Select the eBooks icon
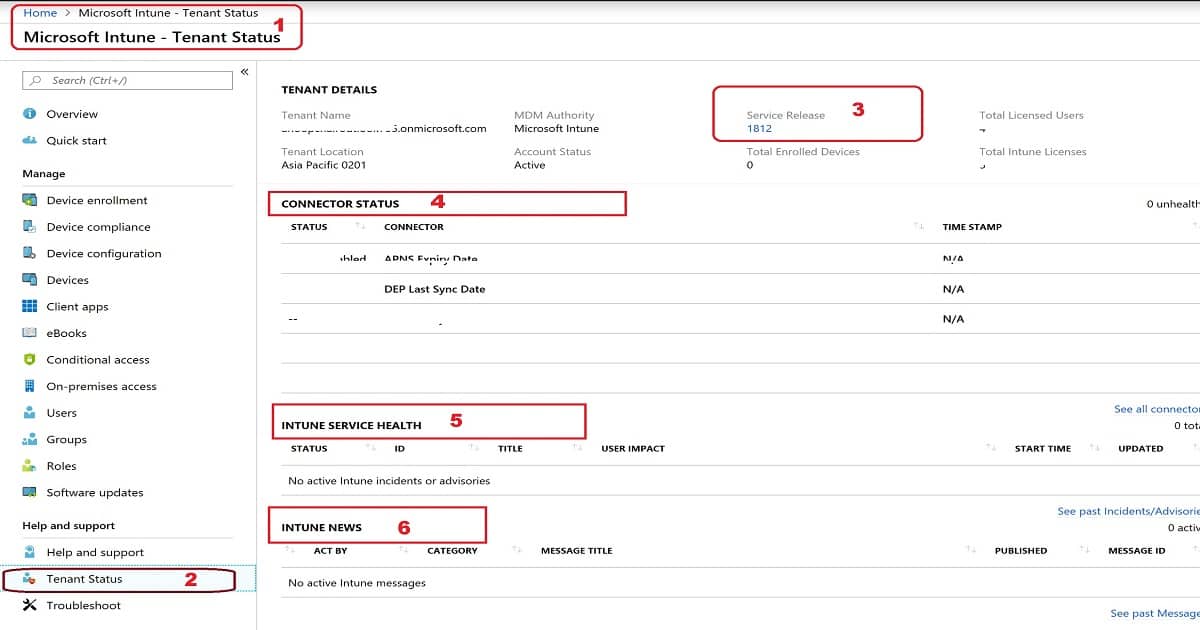Image resolution: width=1200 pixels, height=630 pixels. [x=28, y=333]
